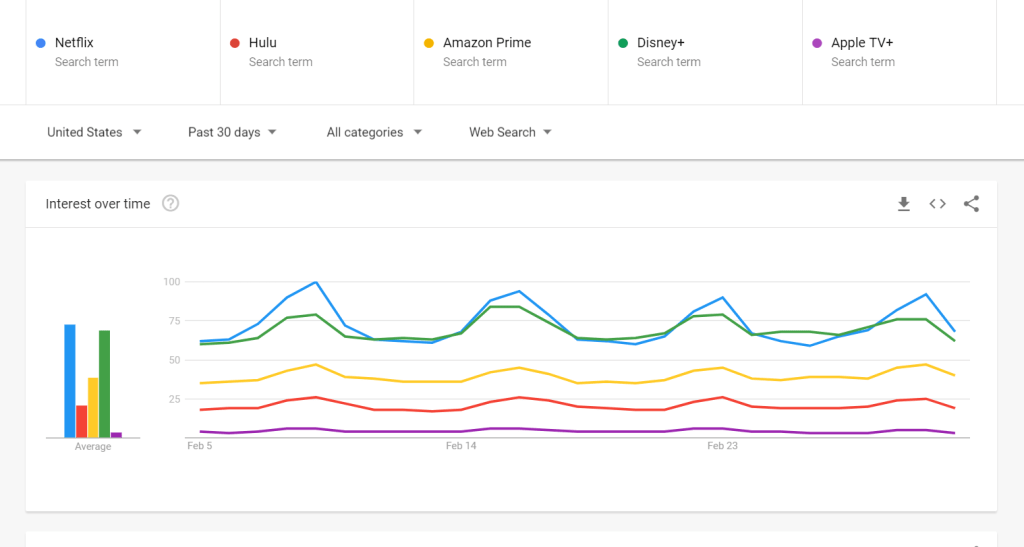Select the Apple TV+ search term
The image size is (1024, 547).
point(862,43)
